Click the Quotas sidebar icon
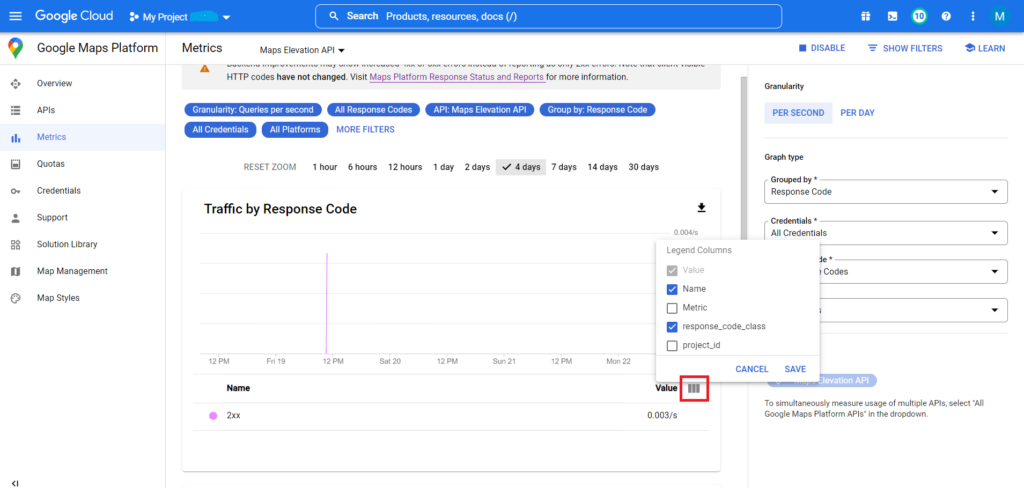Viewport: 1024px width, 488px height. point(16,164)
